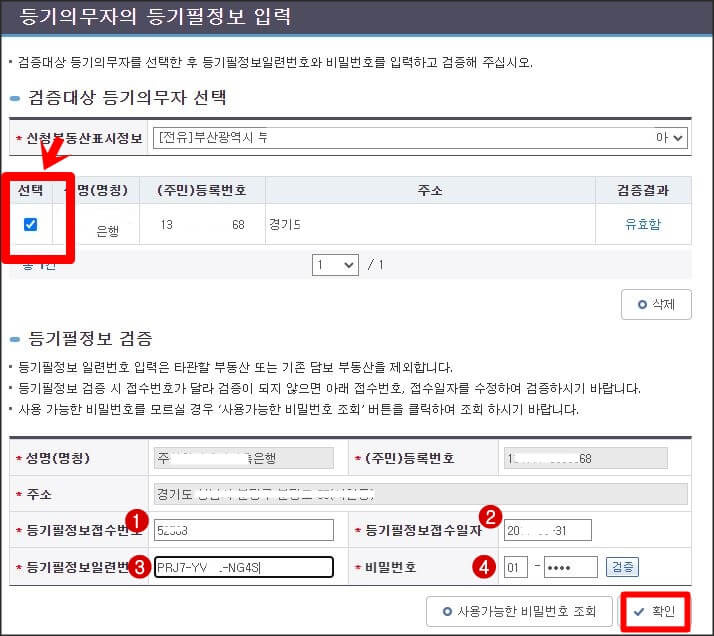Click the disabled (주민)등록번호 field ending in 68
This screenshot has width=714, height=636.
pos(586,458)
